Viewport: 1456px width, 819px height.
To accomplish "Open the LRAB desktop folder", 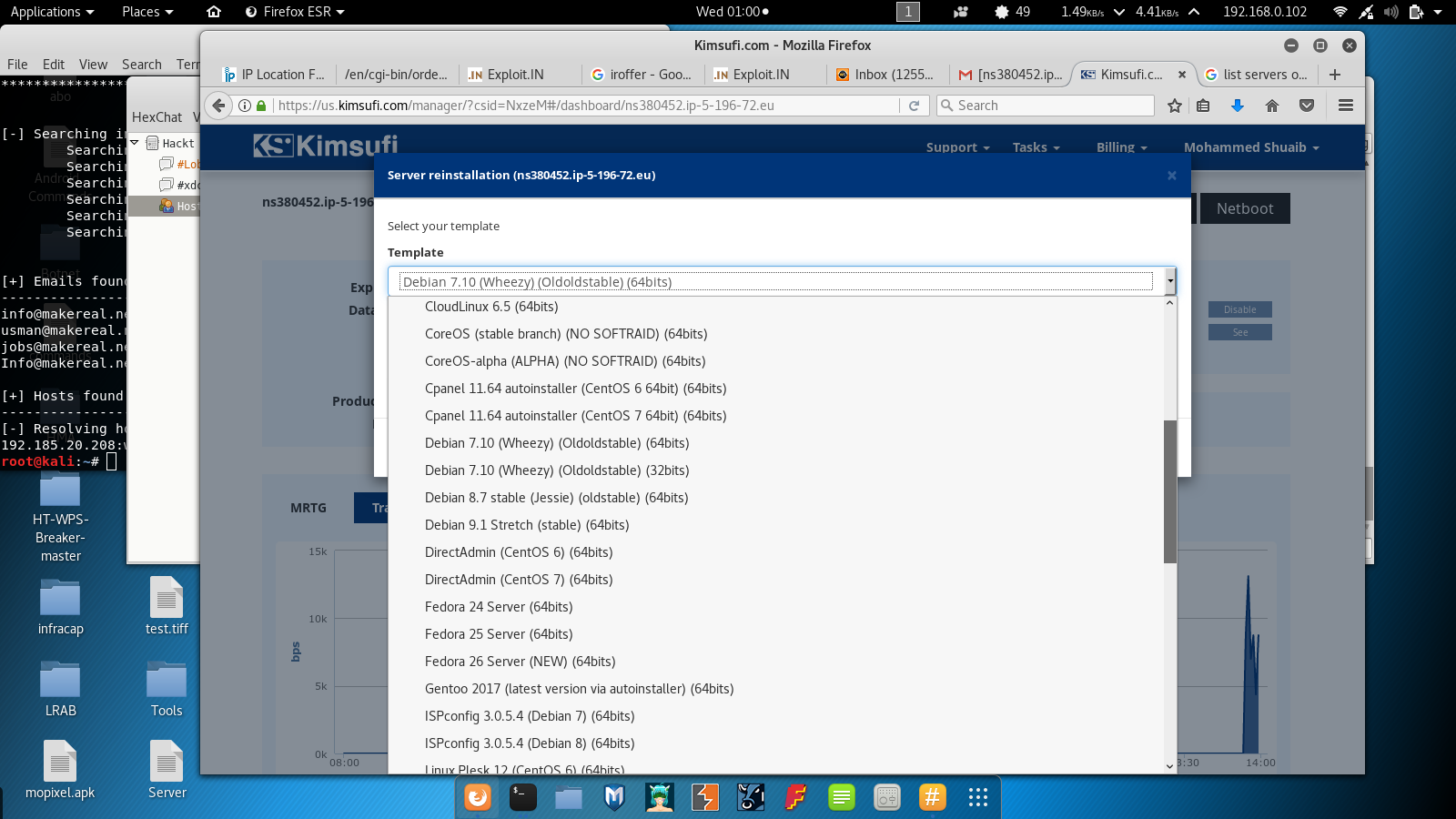I will (60, 690).
